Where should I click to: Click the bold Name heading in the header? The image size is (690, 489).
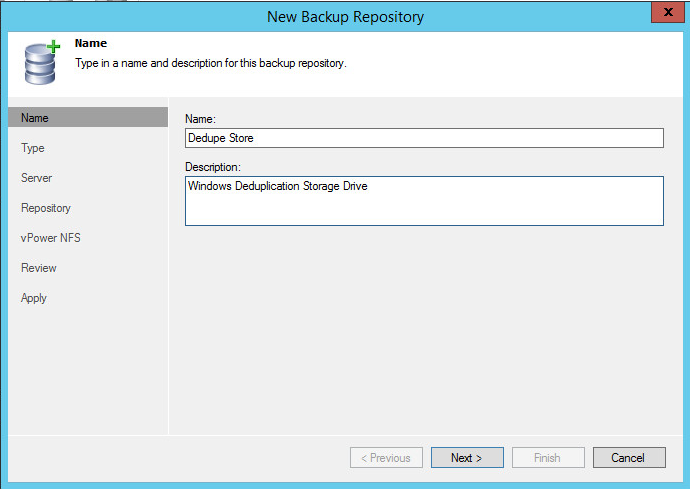[x=91, y=43]
